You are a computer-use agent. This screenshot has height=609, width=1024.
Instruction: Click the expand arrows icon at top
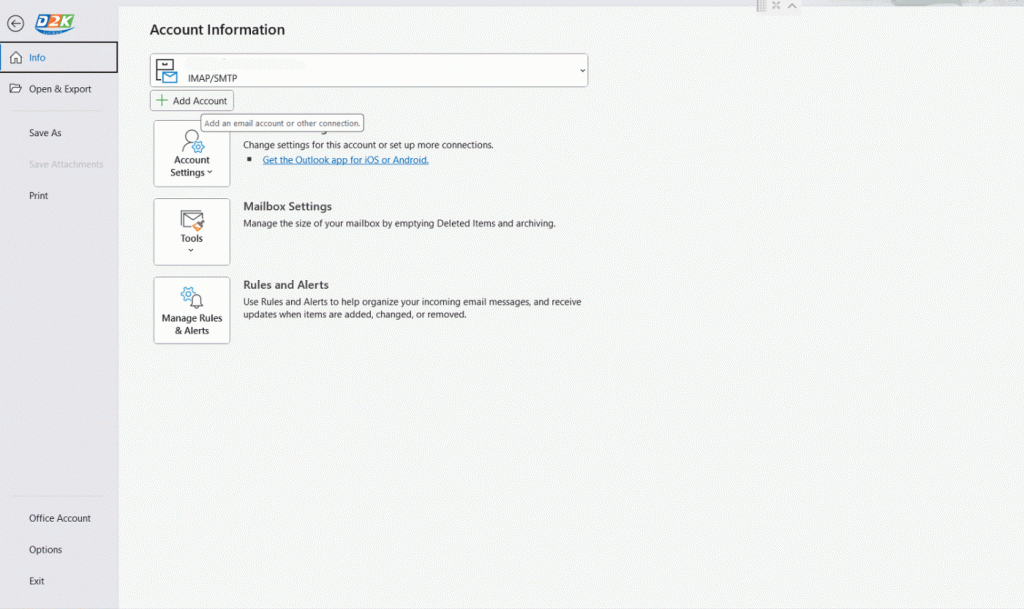click(776, 5)
